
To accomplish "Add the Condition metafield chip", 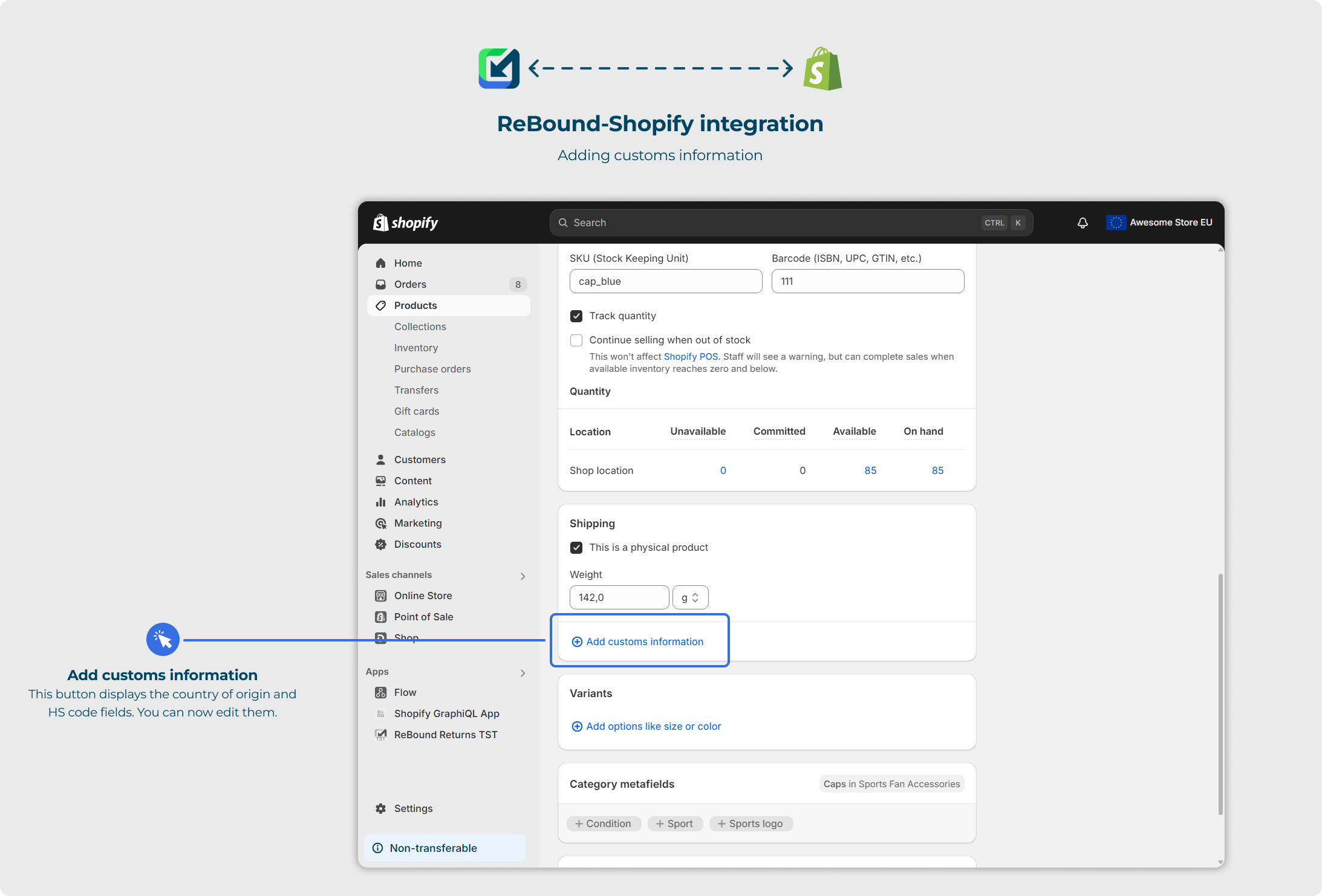I will coord(604,823).
